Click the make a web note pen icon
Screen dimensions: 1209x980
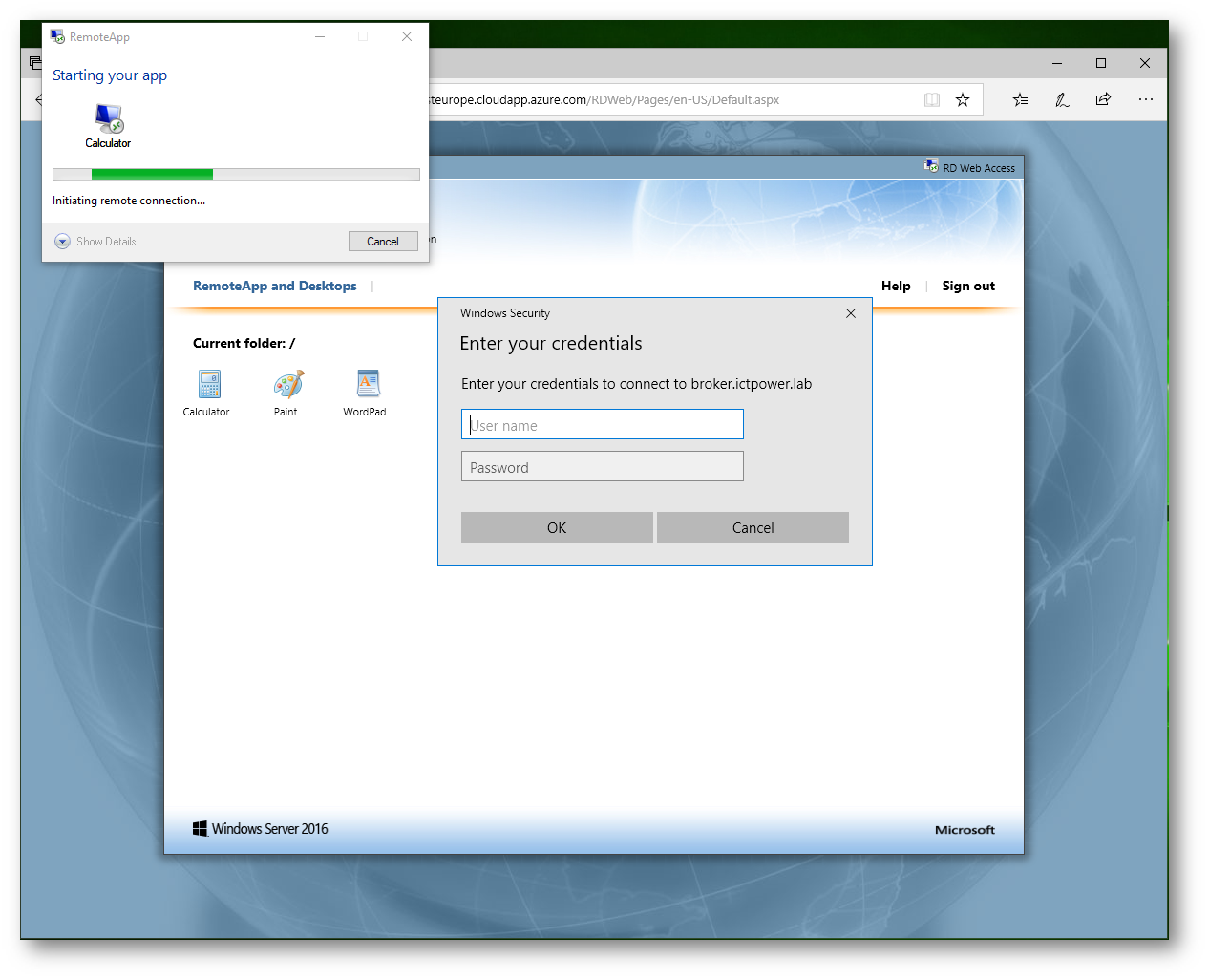coord(1062,99)
